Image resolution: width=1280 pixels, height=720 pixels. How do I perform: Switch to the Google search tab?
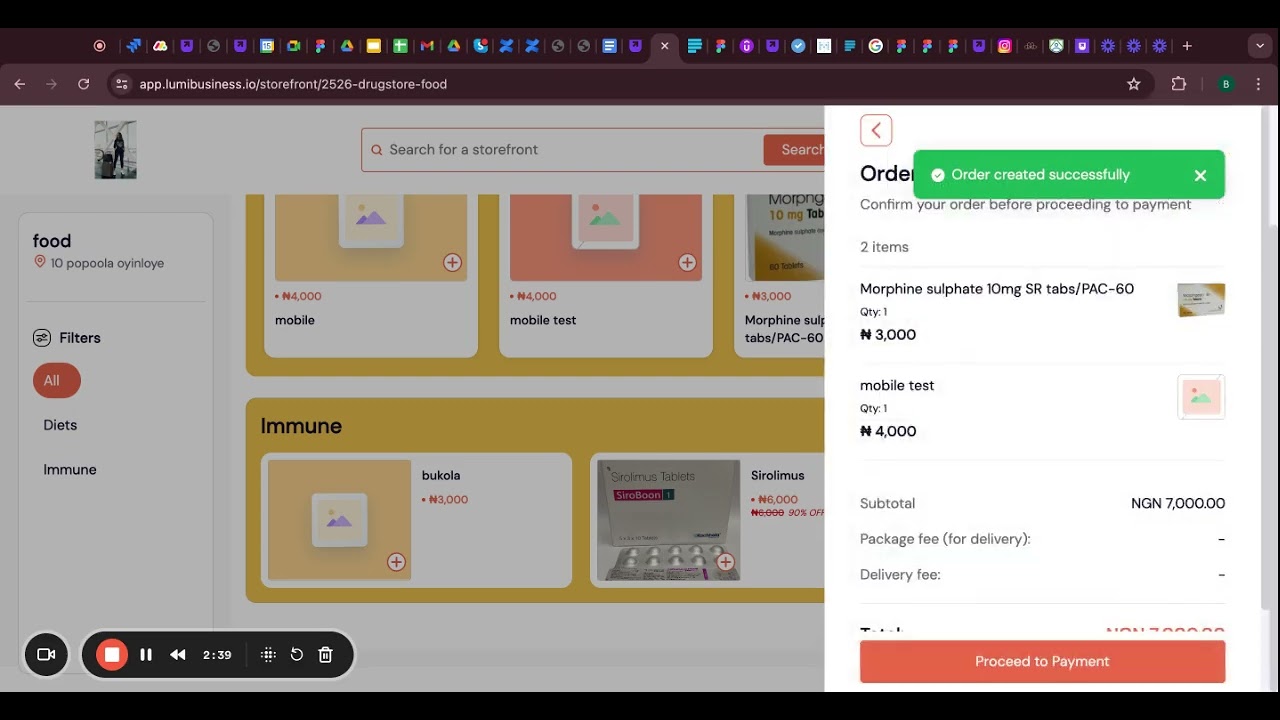[x=875, y=46]
